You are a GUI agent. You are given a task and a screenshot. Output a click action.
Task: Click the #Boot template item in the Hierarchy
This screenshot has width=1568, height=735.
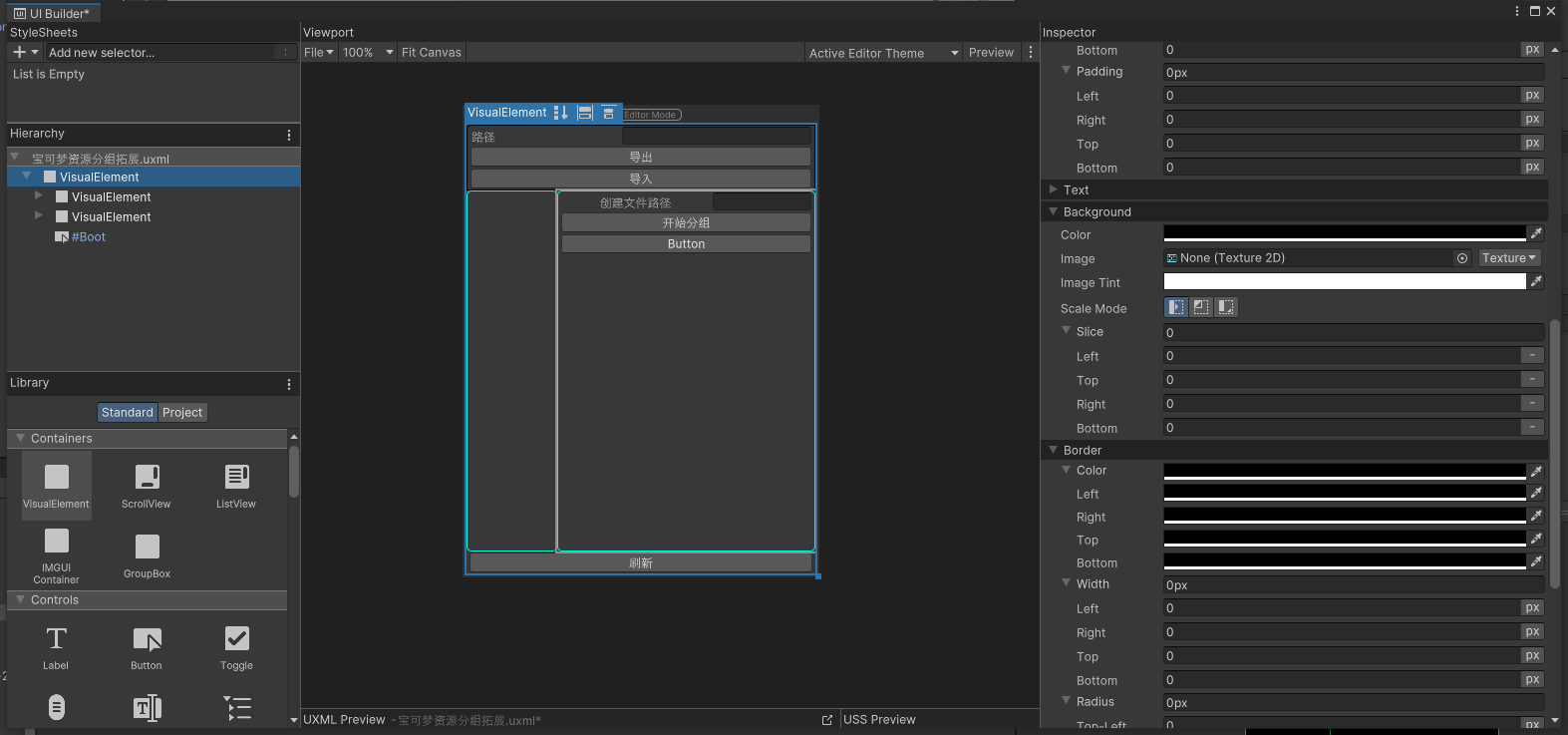point(88,237)
